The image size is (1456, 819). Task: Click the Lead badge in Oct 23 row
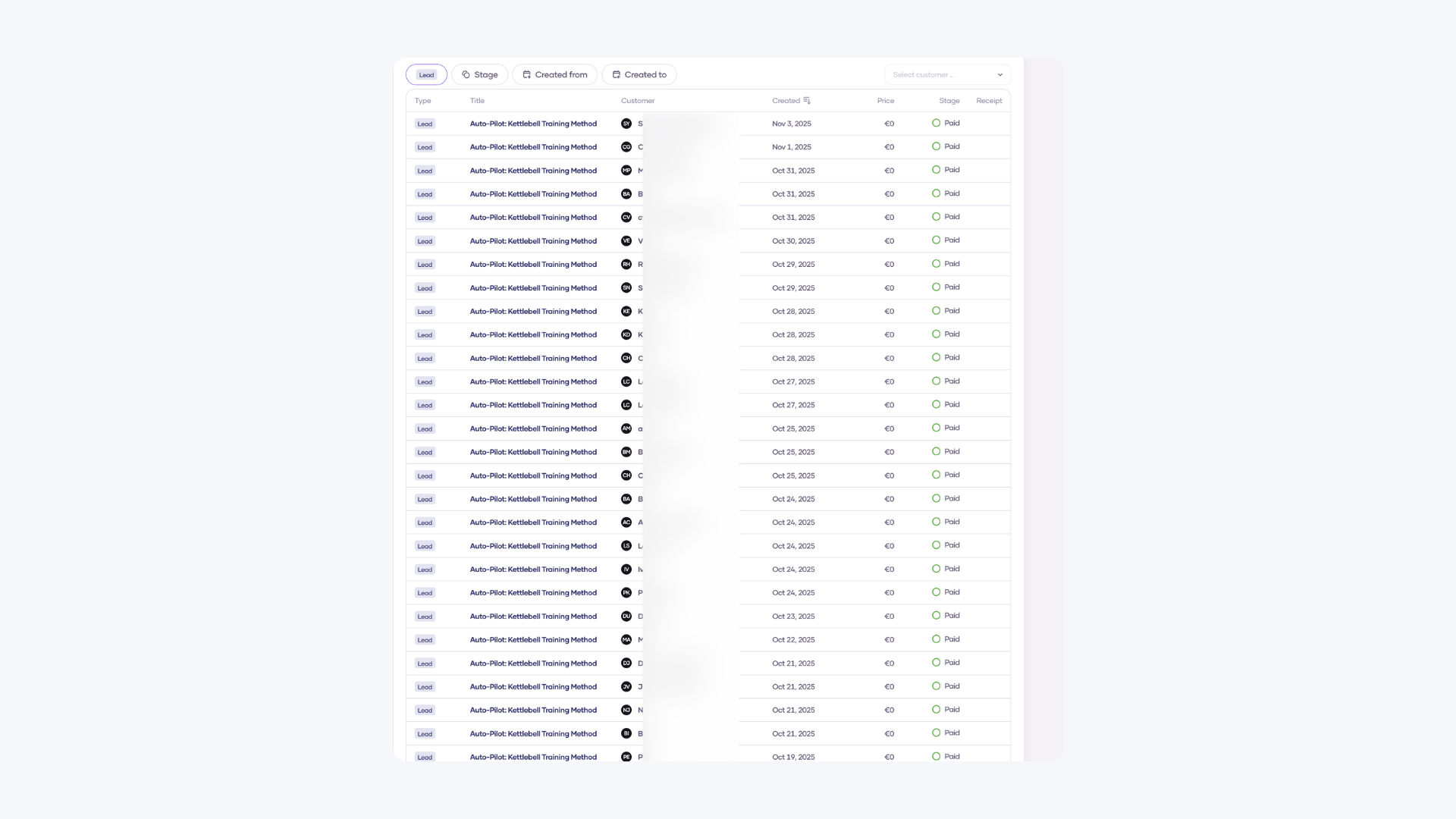(x=425, y=617)
